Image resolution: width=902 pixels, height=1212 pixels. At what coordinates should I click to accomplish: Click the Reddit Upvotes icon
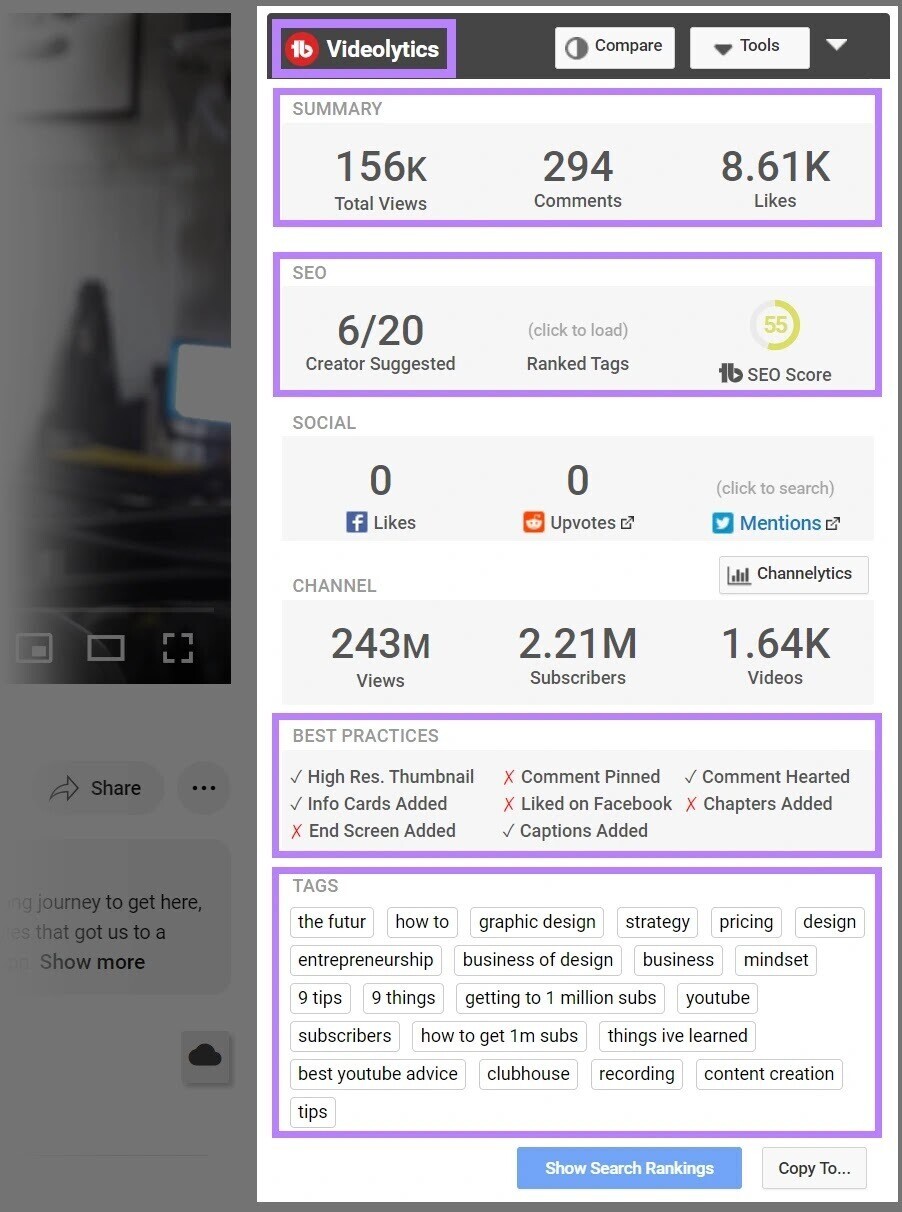click(x=533, y=522)
